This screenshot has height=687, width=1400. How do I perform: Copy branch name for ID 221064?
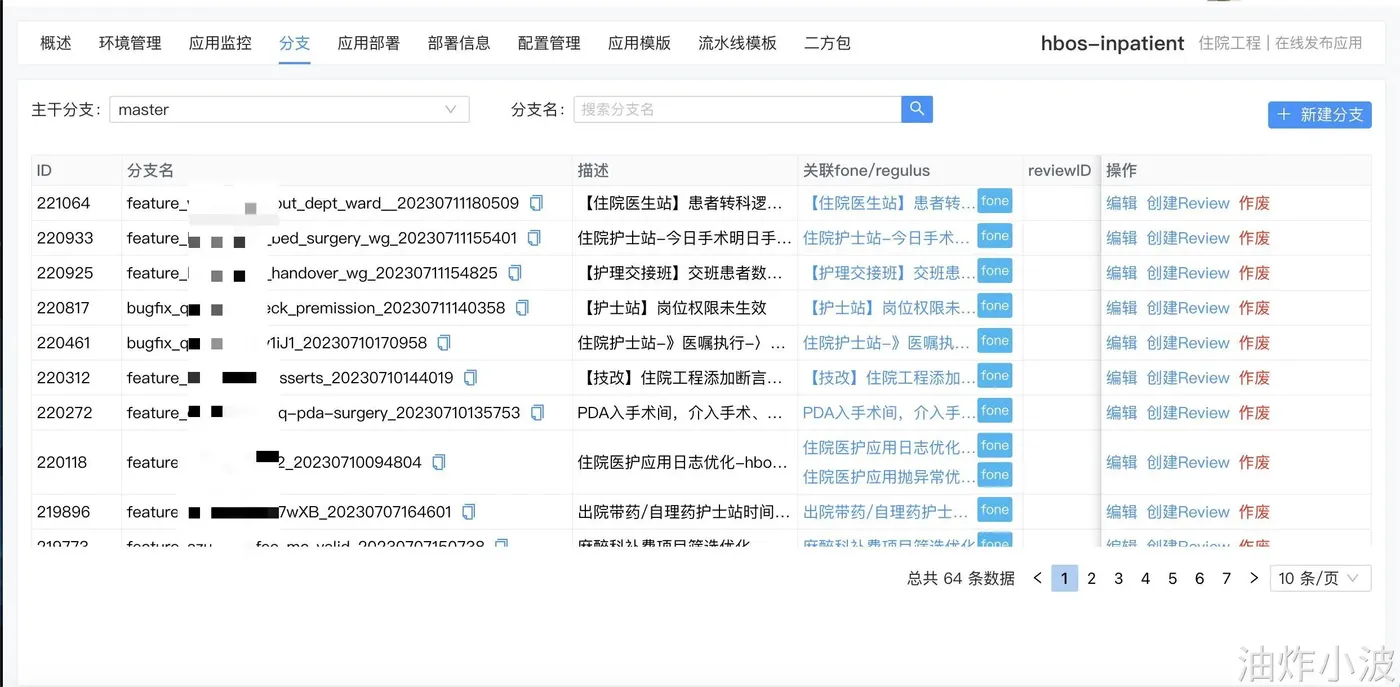(536, 203)
